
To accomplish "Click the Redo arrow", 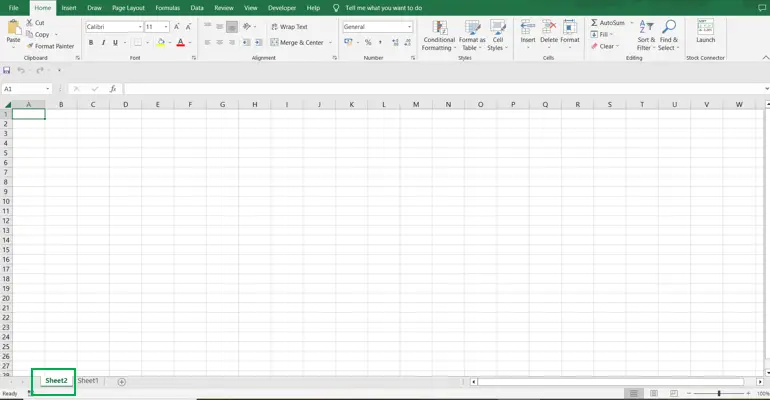I will pyautogui.click(x=40, y=70).
